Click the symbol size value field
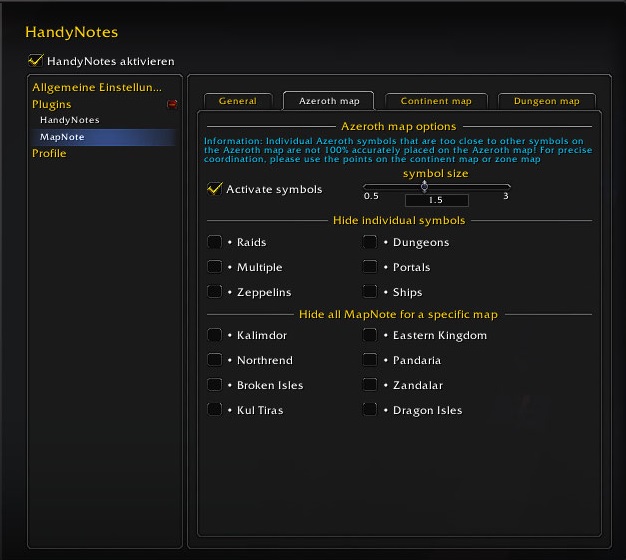 436,201
